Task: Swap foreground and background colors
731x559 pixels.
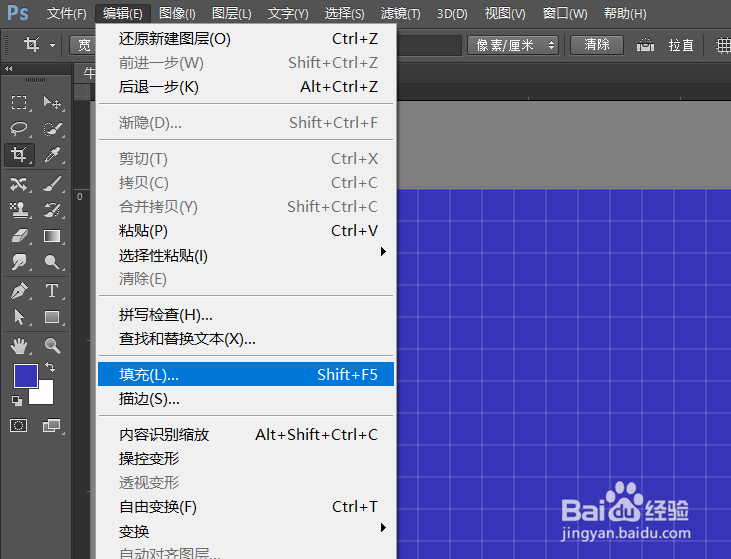Action: [50, 367]
